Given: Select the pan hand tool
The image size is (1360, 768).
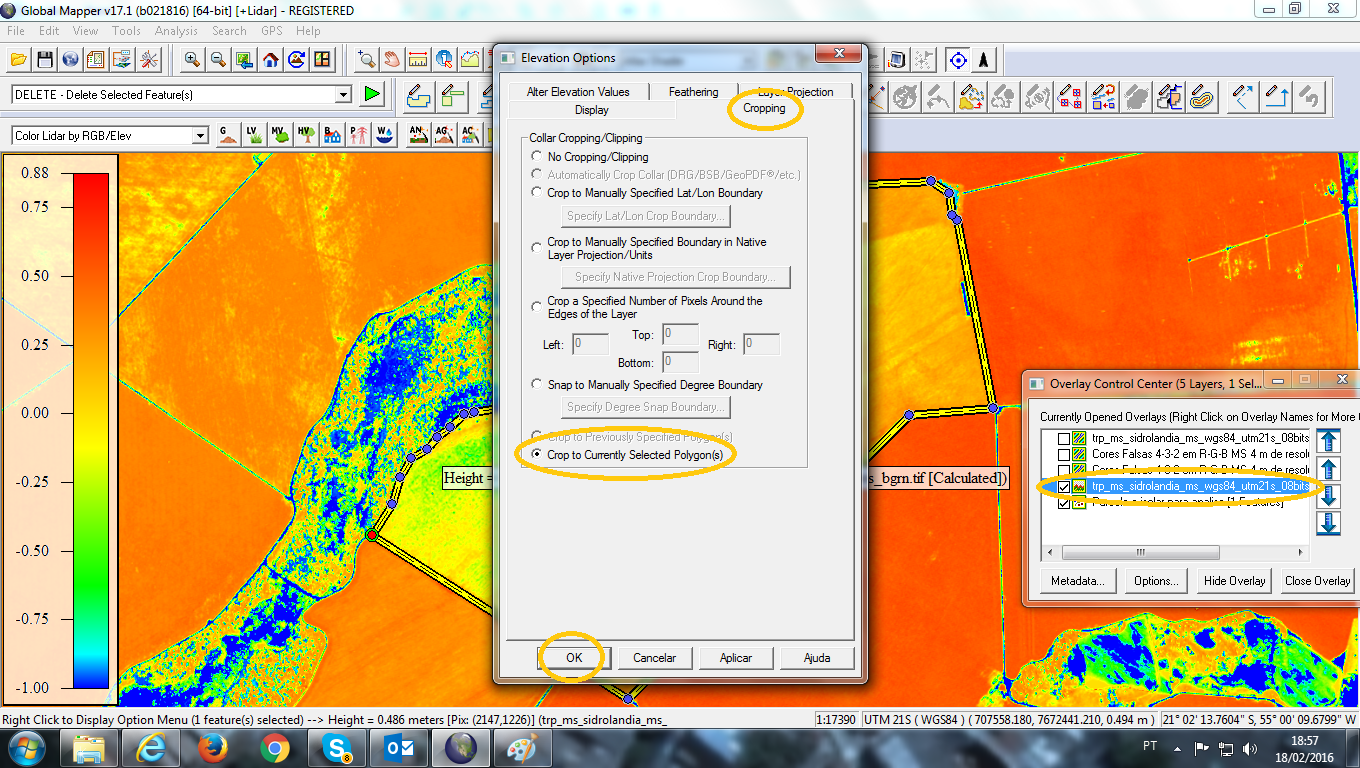Looking at the screenshot, I should tap(393, 60).
